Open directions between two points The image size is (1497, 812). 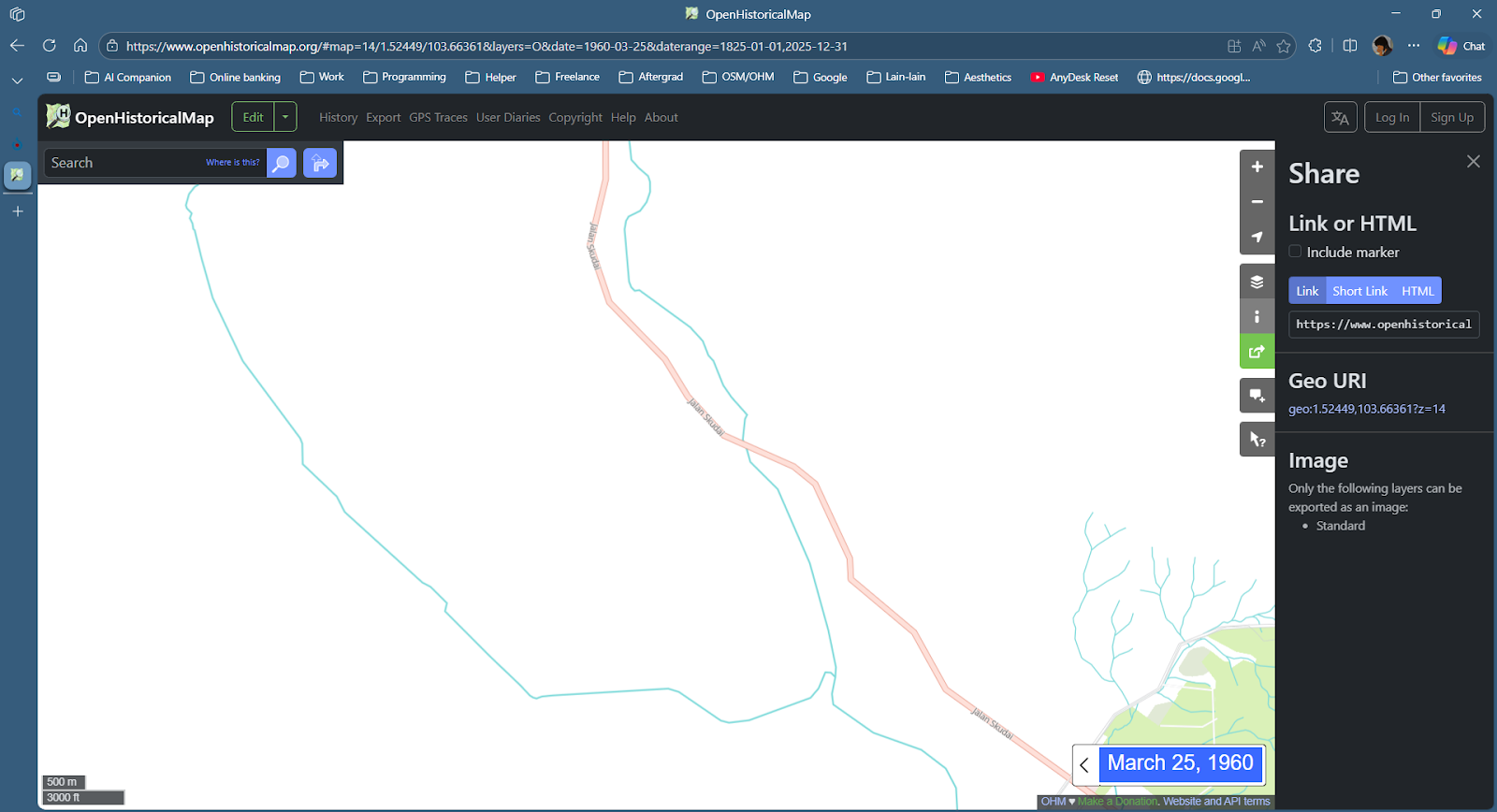pos(320,163)
